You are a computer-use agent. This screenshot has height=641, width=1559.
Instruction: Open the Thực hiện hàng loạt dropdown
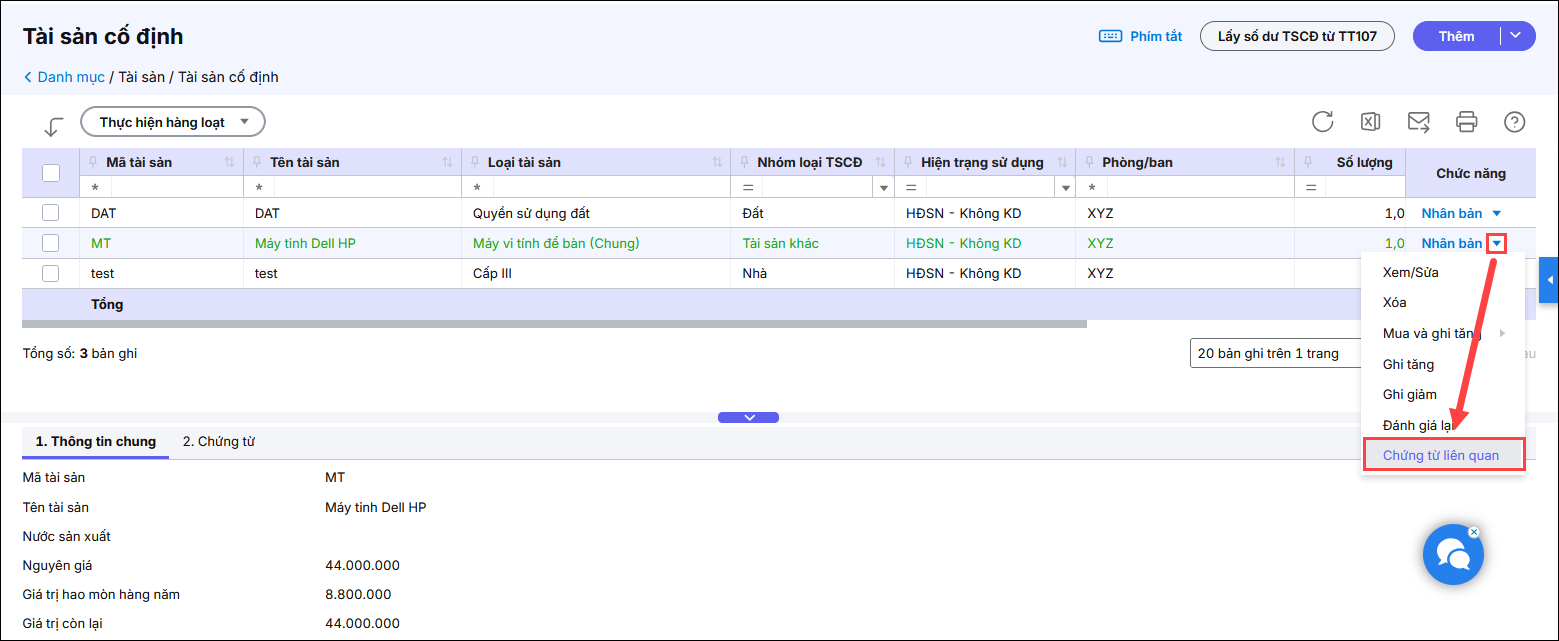coord(172,122)
